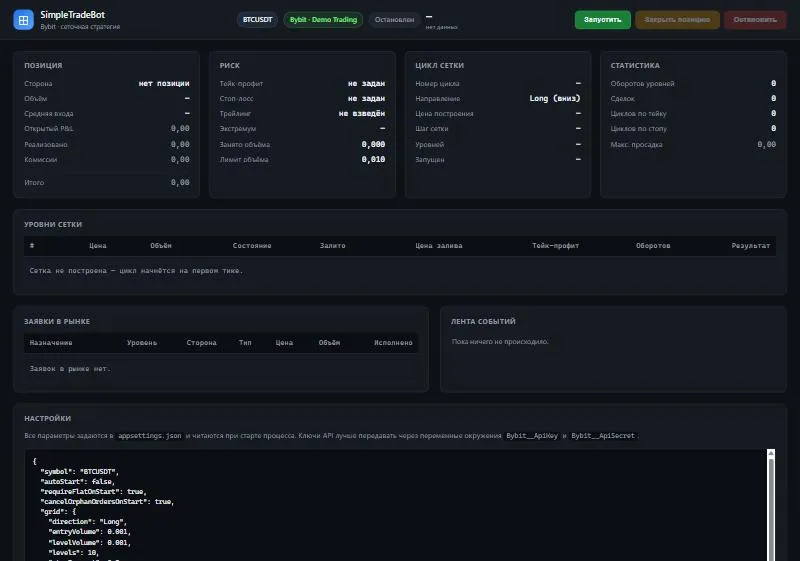
Task: Start the bot with Запустить button
Action: (x=603, y=20)
